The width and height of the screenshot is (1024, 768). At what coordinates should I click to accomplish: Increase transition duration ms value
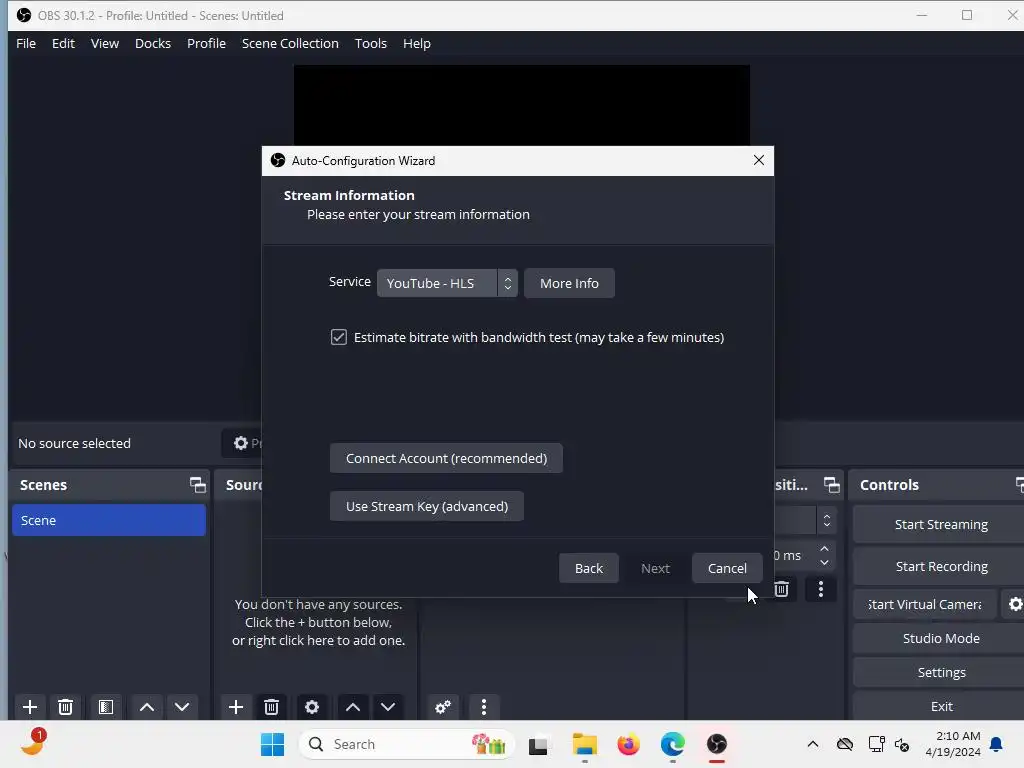(824, 549)
